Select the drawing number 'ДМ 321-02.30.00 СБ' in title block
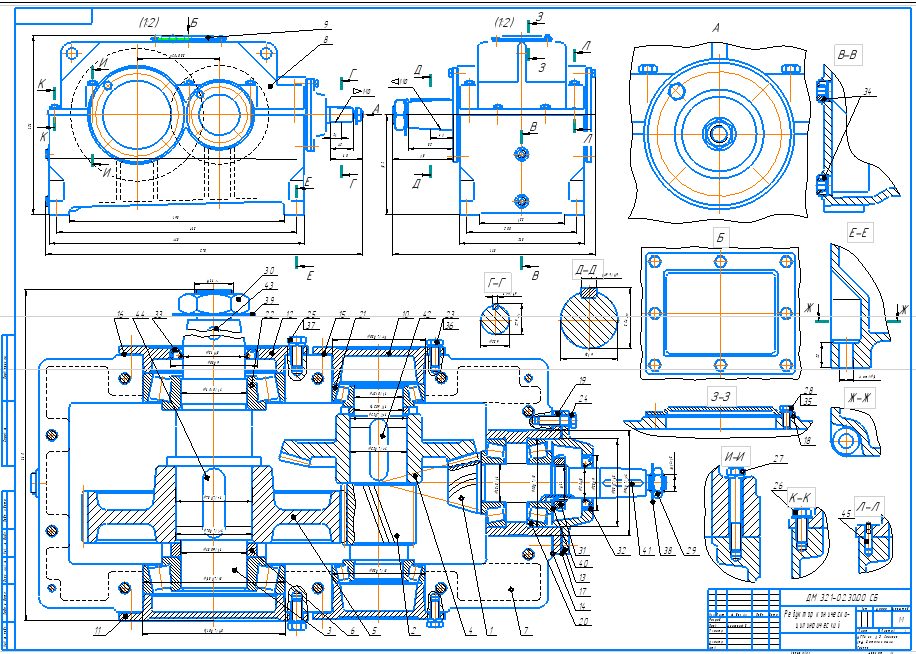 pyautogui.click(x=841, y=597)
